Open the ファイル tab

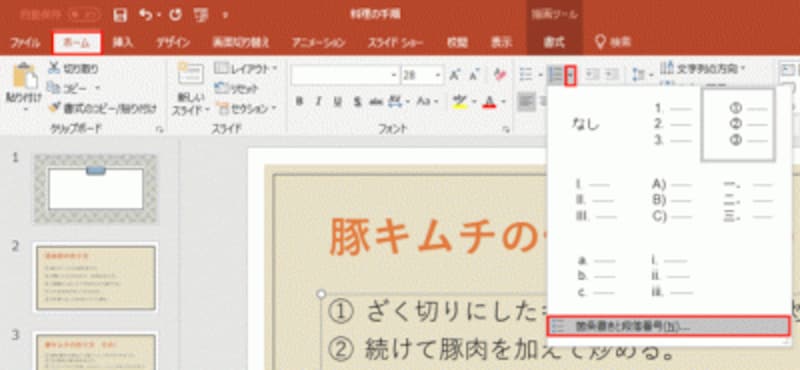click(25, 43)
